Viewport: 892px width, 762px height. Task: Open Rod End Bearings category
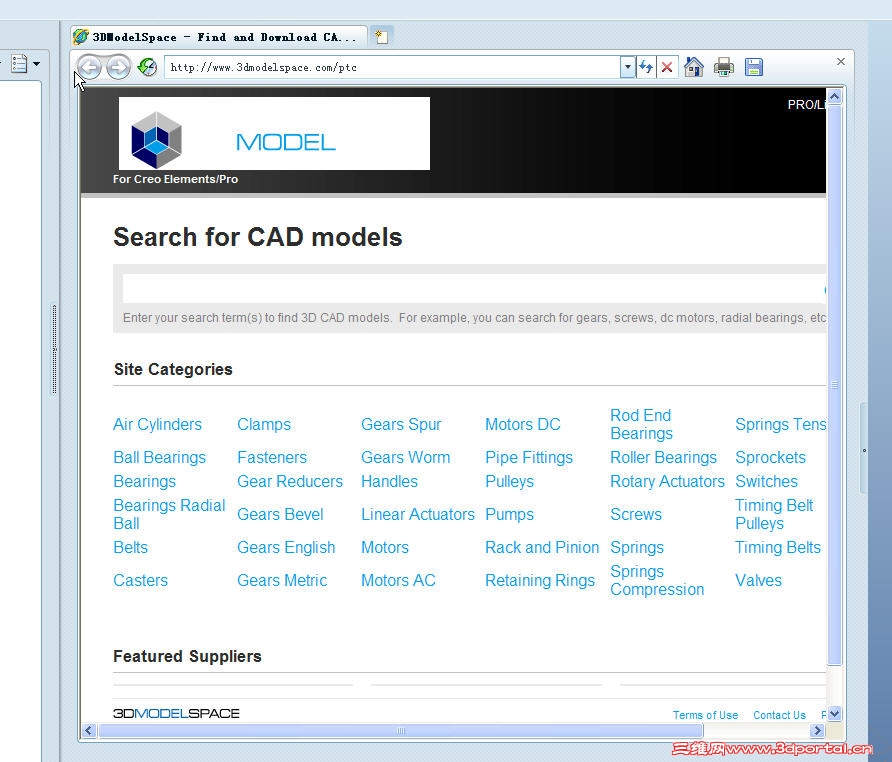tap(642, 425)
